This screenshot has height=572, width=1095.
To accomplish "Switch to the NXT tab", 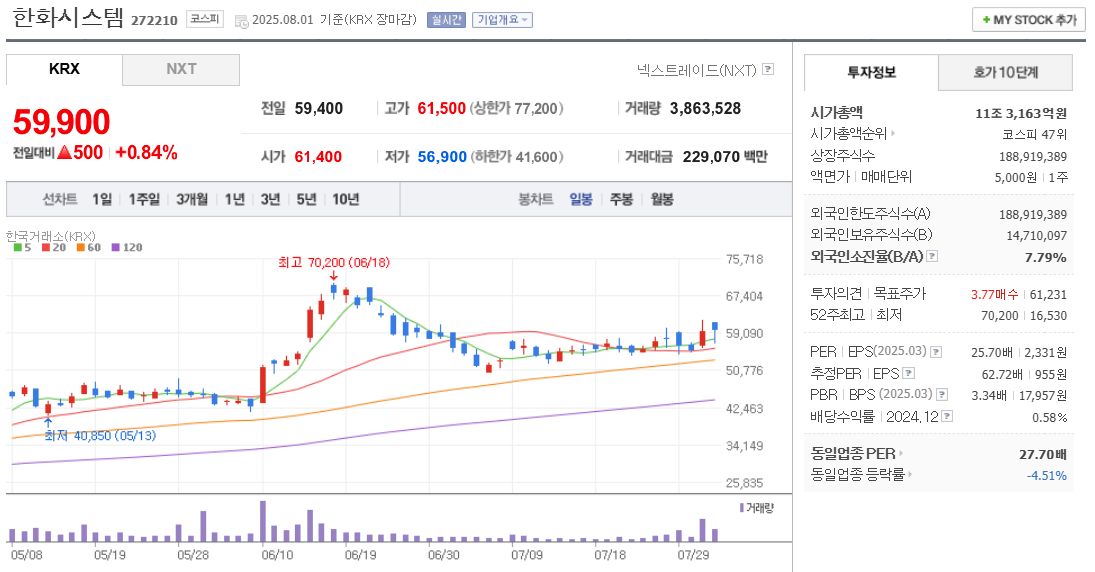I will [181, 69].
